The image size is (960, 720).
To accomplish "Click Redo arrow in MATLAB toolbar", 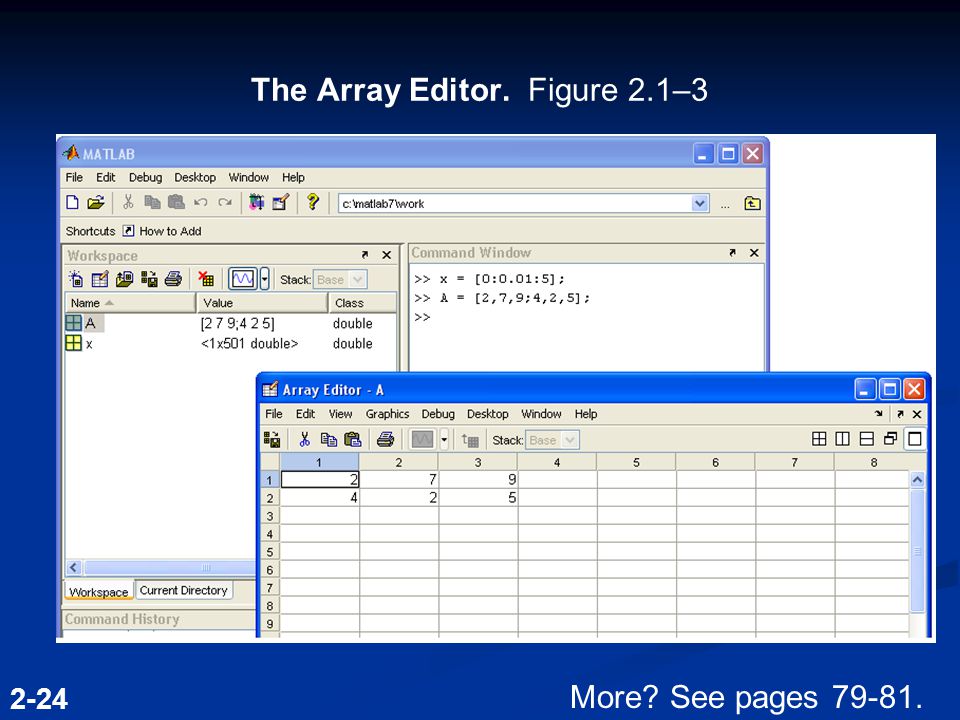I will tap(225, 202).
